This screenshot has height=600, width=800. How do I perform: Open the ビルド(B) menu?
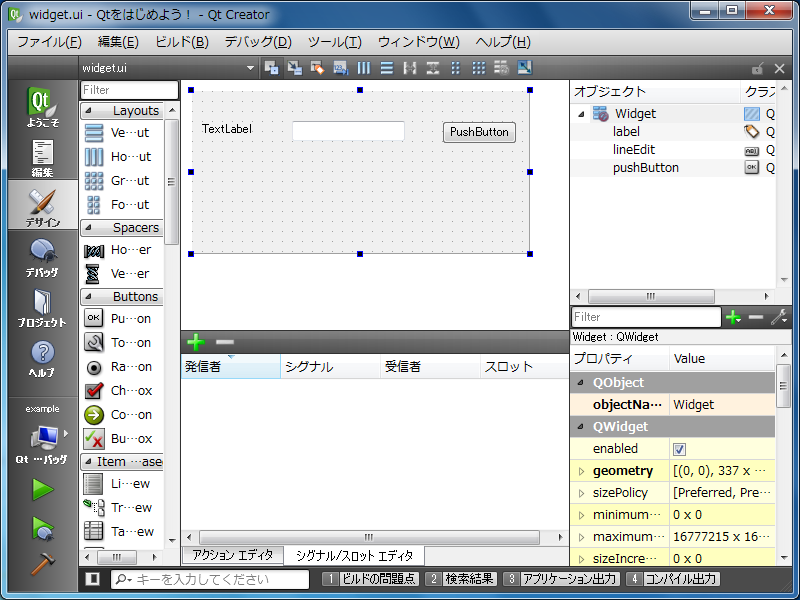pos(182,42)
